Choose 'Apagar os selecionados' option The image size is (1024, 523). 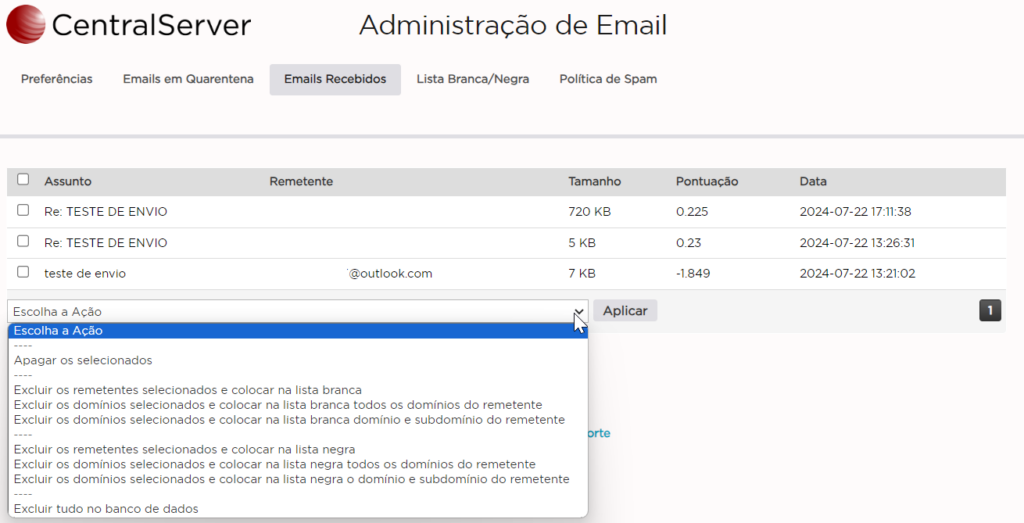(x=83, y=360)
